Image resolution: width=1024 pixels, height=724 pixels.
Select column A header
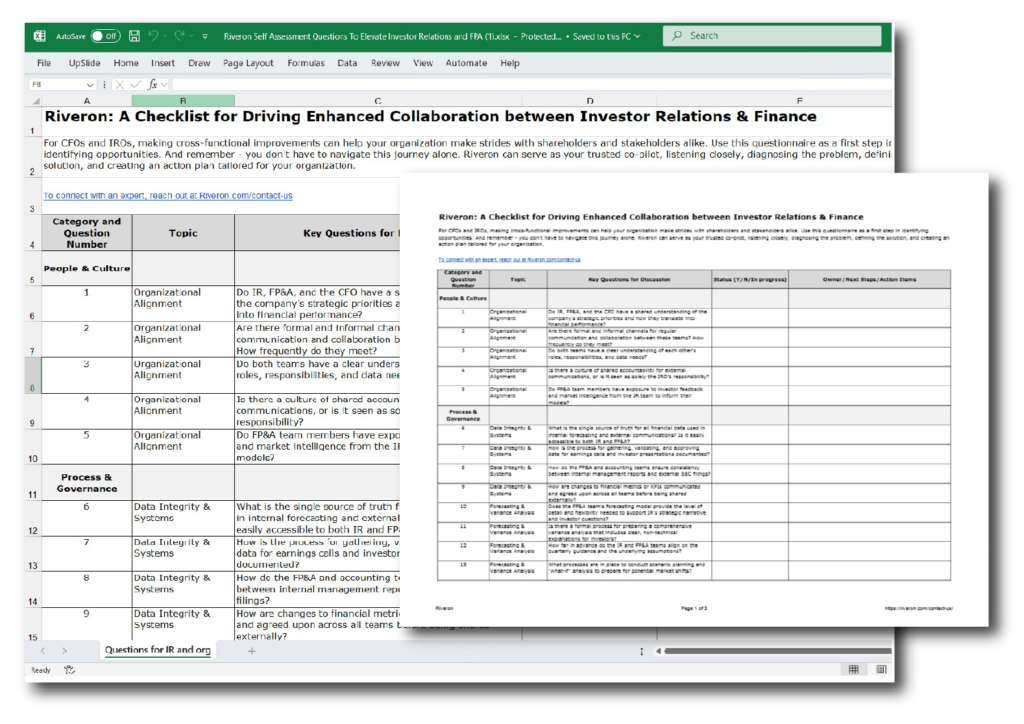(87, 101)
